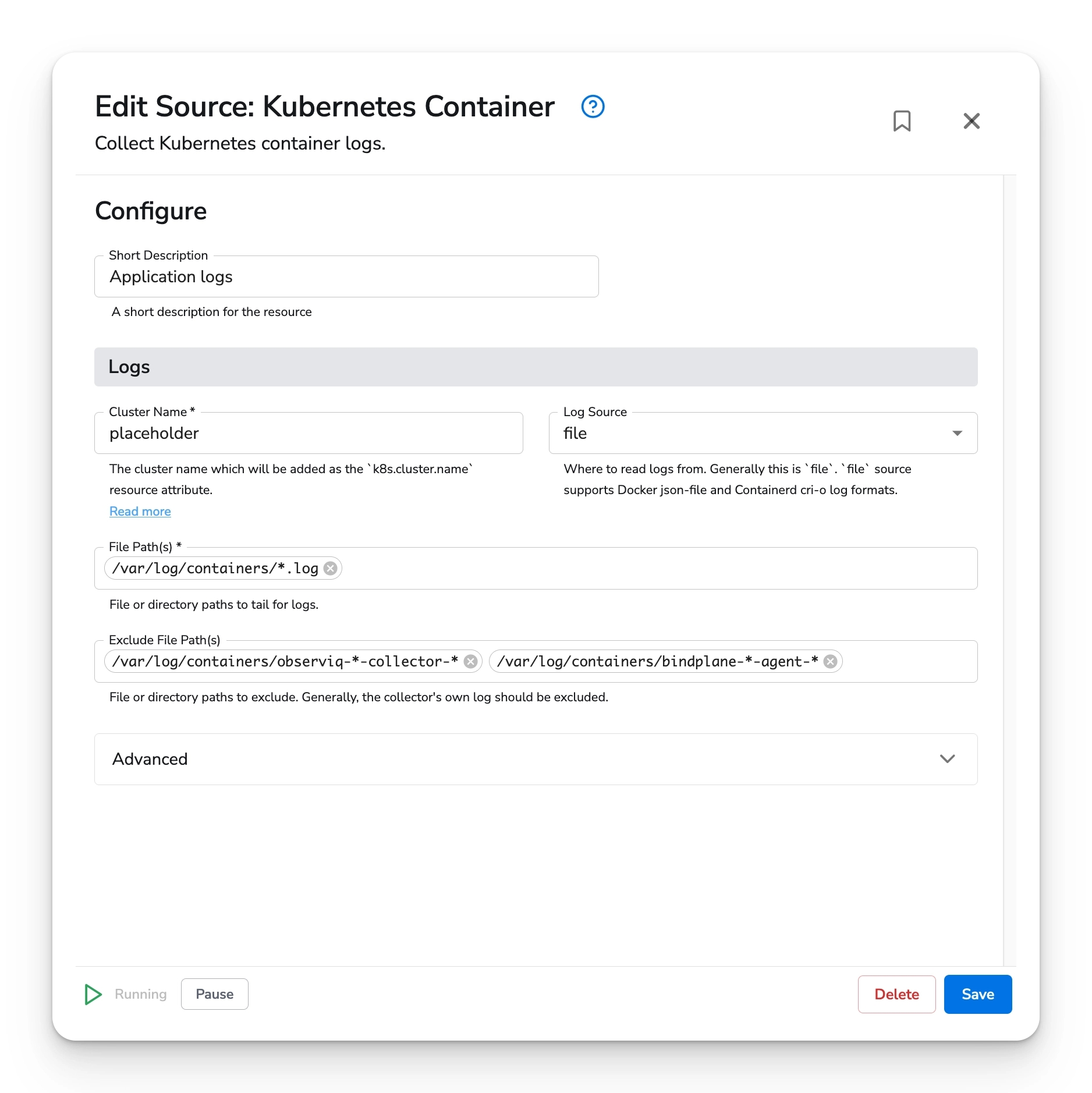Bookmark this source configuration
This screenshot has height=1093, width=1092.
903,121
